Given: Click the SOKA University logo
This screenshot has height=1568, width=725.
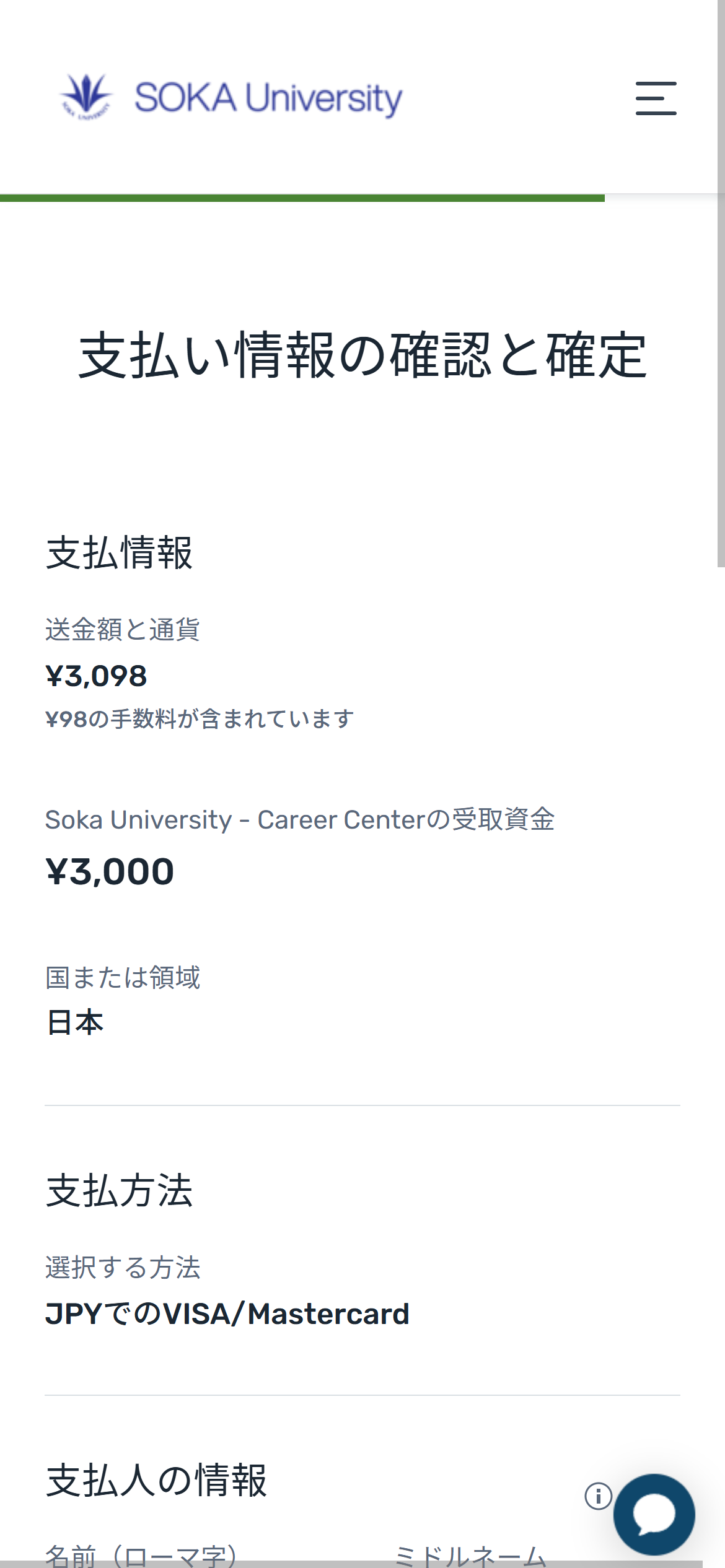Looking at the screenshot, I should click(231, 97).
